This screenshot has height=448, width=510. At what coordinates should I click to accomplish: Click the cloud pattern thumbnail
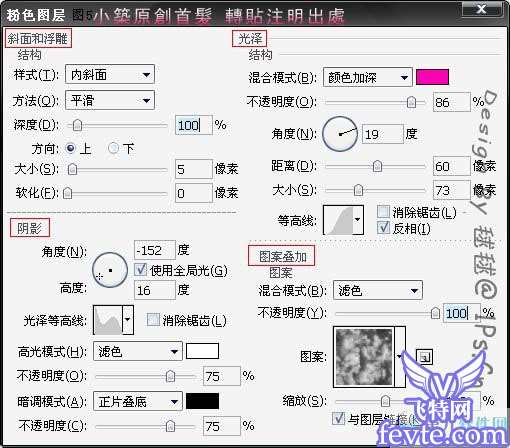(364, 357)
